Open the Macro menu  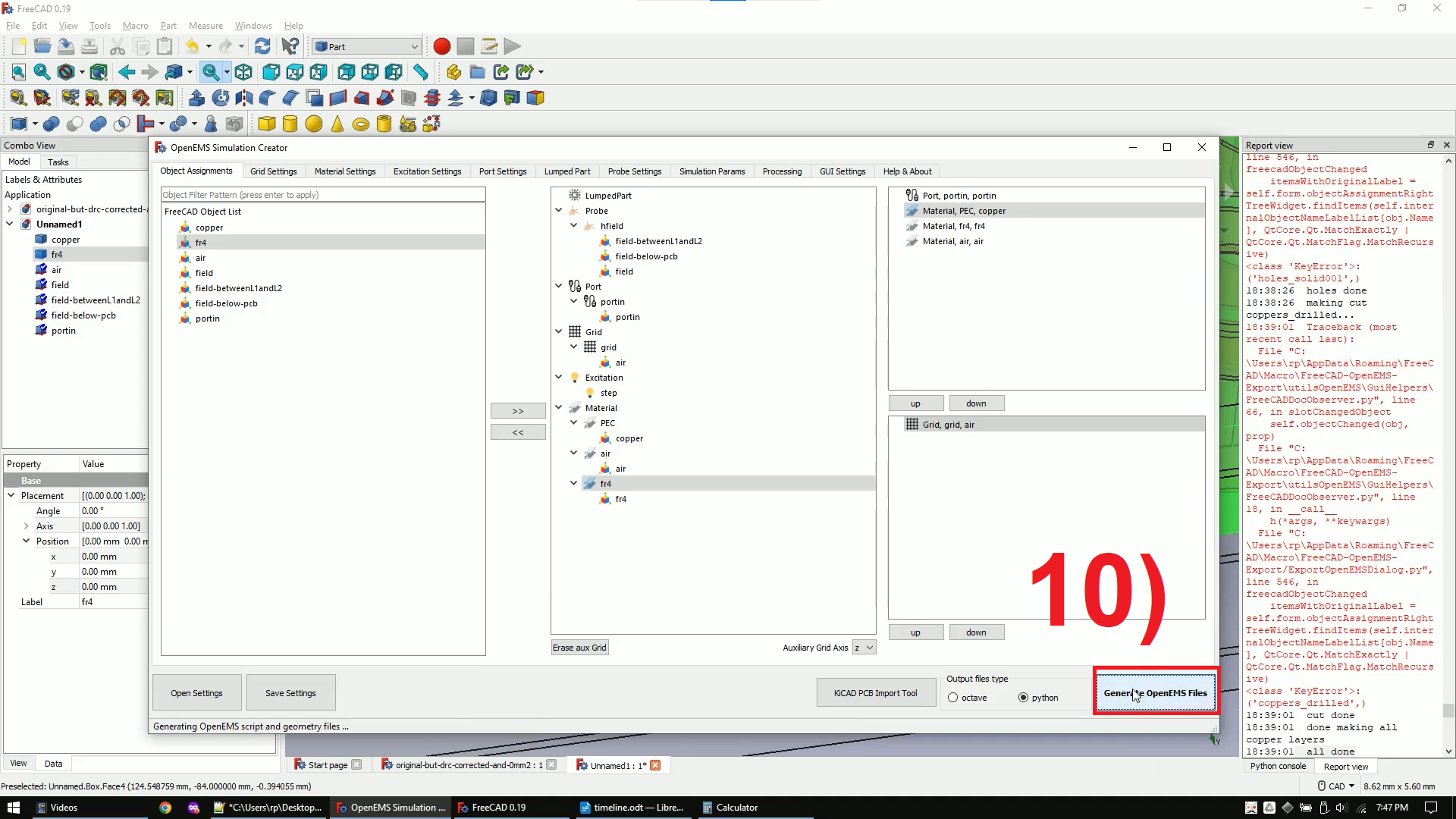136,26
